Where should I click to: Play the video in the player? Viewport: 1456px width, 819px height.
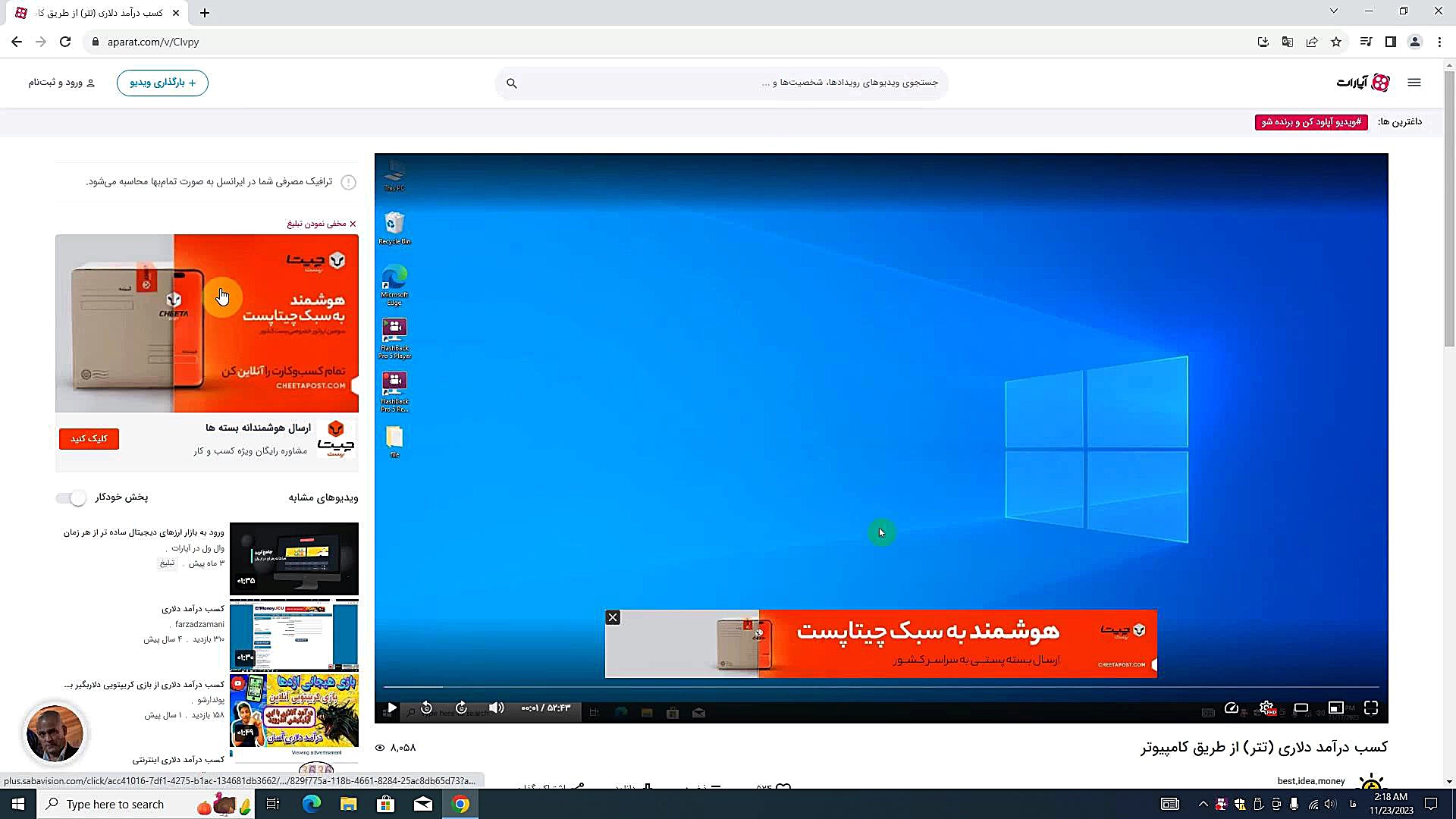point(392,708)
